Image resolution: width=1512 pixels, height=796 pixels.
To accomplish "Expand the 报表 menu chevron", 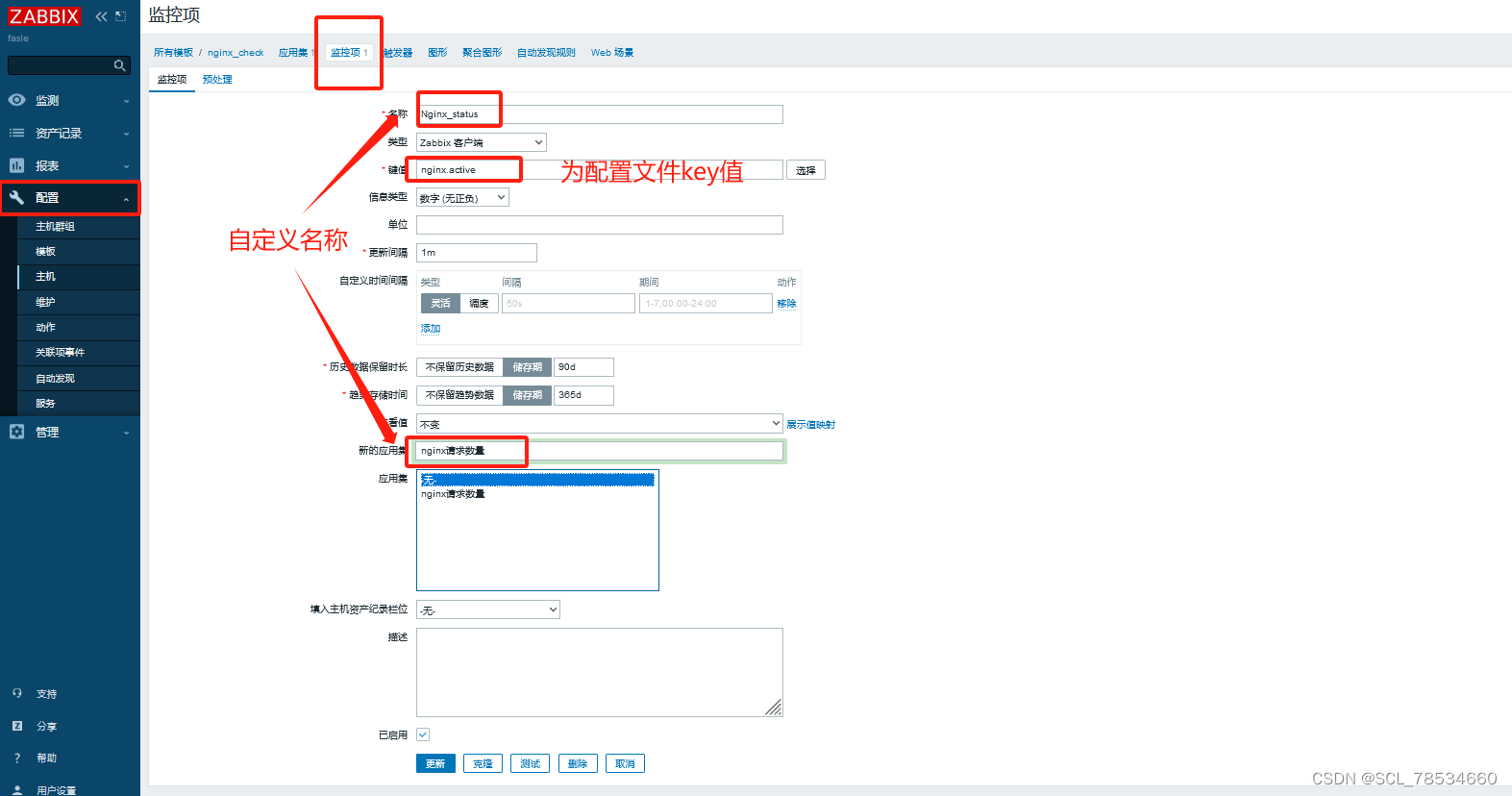I will click(126, 166).
